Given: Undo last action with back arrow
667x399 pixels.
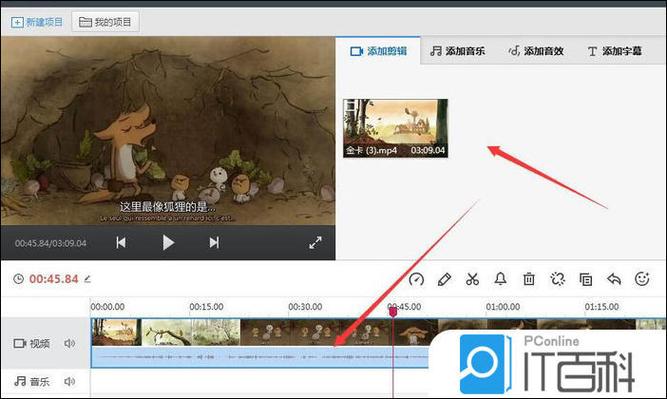Looking at the screenshot, I should [x=614, y=279].
